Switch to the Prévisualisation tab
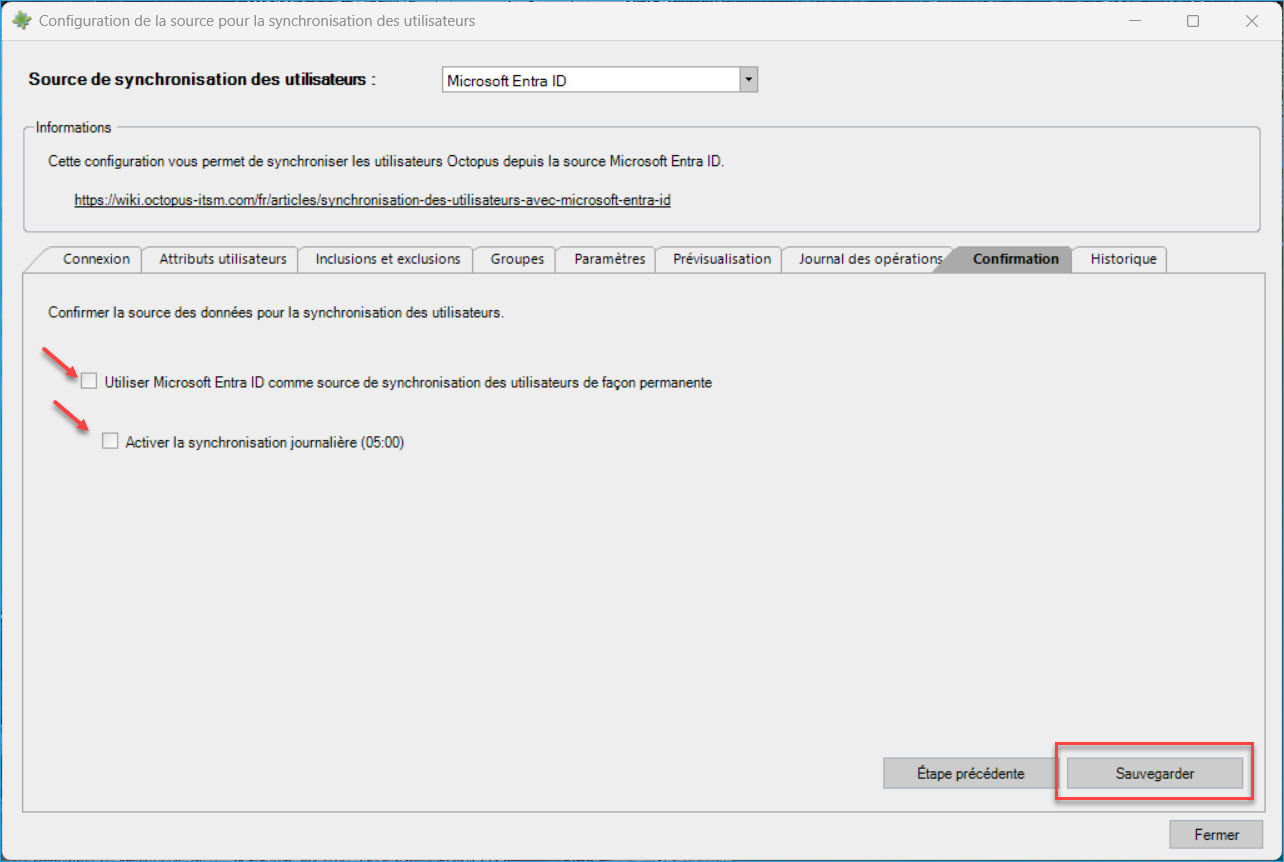The height and width of the screenshot is (862, 1284). (x=721, y=259)
